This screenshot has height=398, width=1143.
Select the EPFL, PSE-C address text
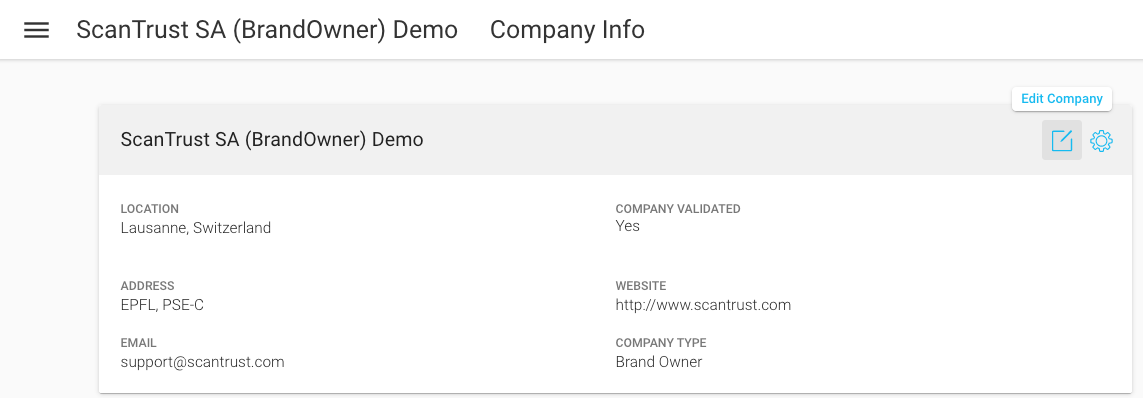click(x=162, y=305)
